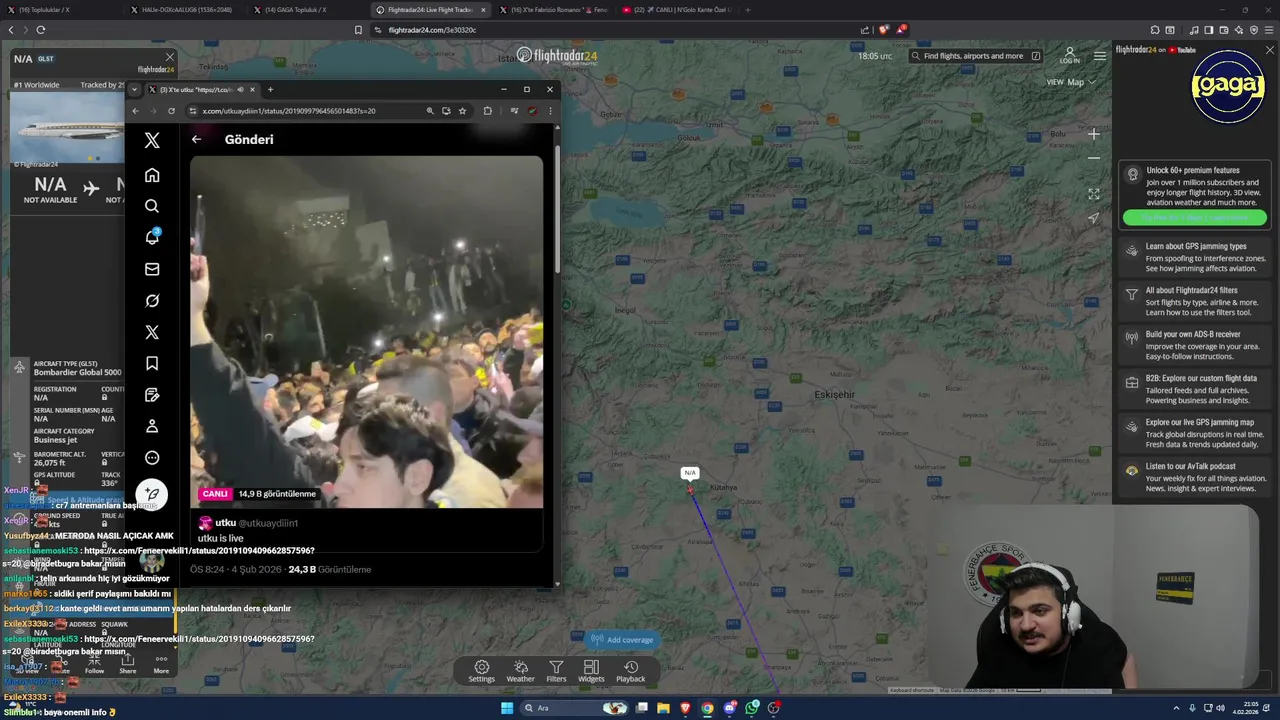Open More options in flight panel
Image resolution: width=1280 pixels, height=720 pixels.
(161, 665)
